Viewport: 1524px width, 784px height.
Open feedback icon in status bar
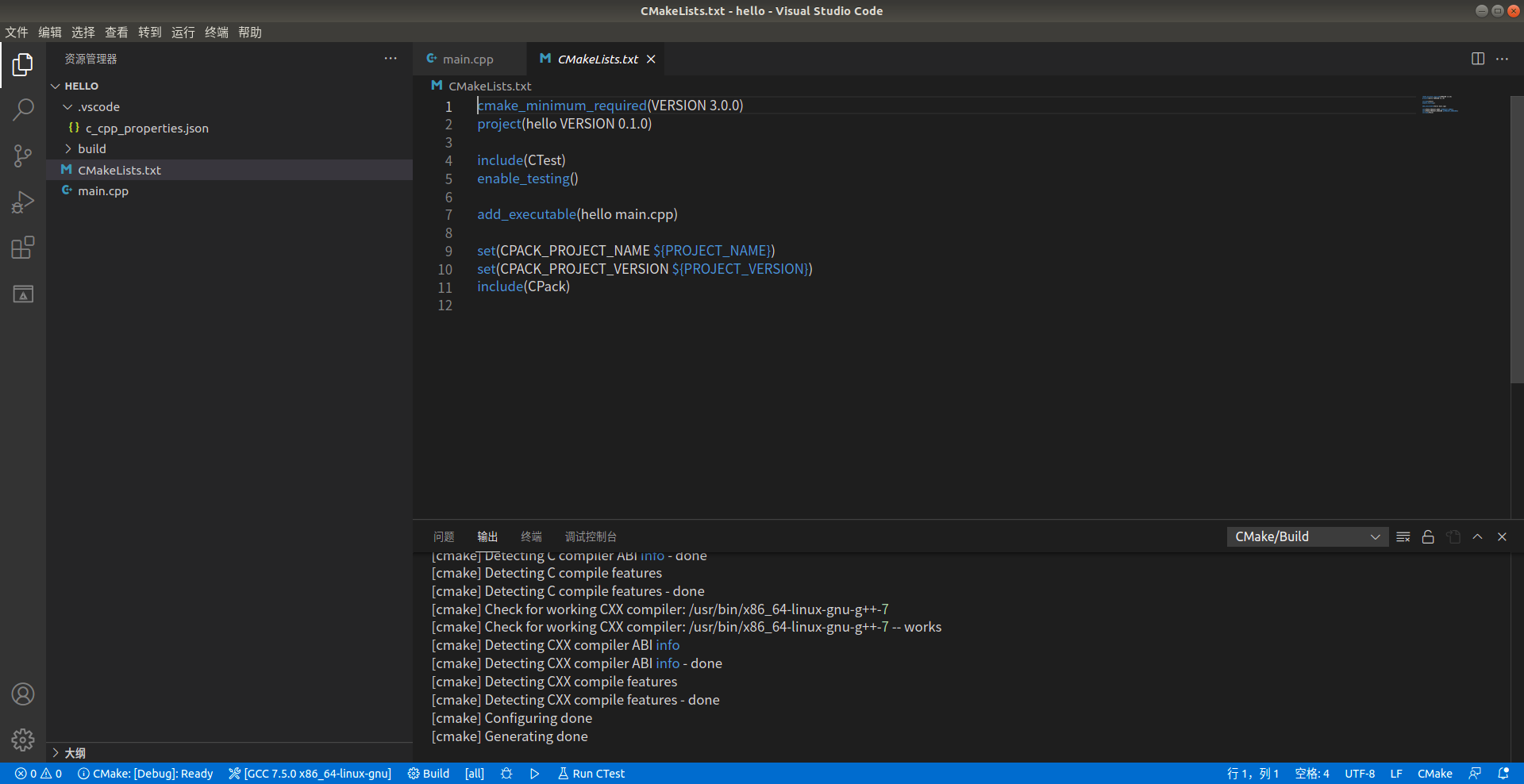point(1475,774)
